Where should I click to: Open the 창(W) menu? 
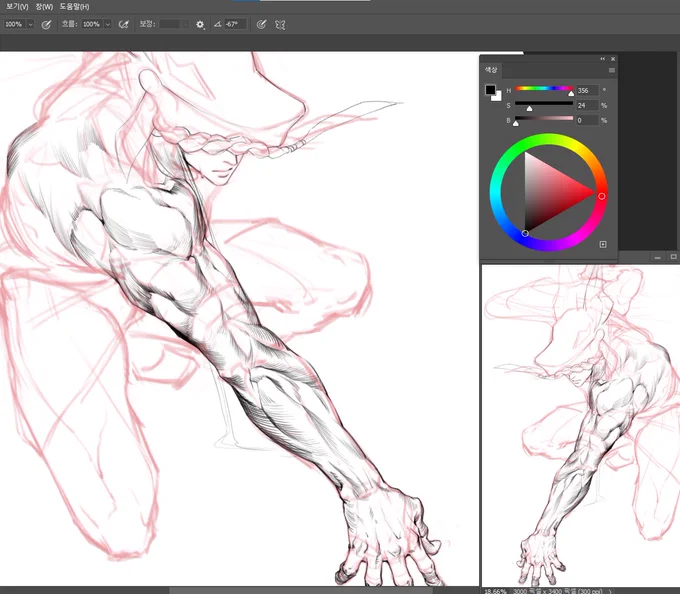(x=44, y=7)
